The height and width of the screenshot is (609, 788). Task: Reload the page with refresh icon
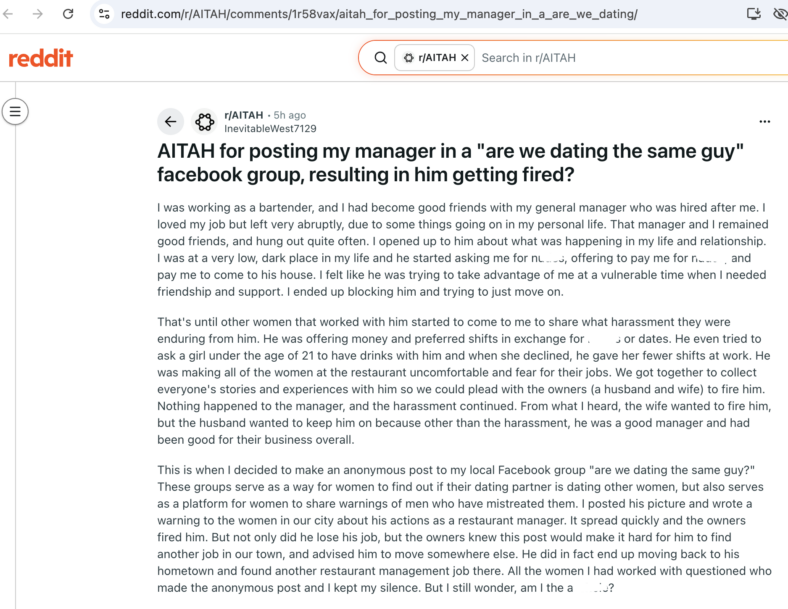coord(68,14)
